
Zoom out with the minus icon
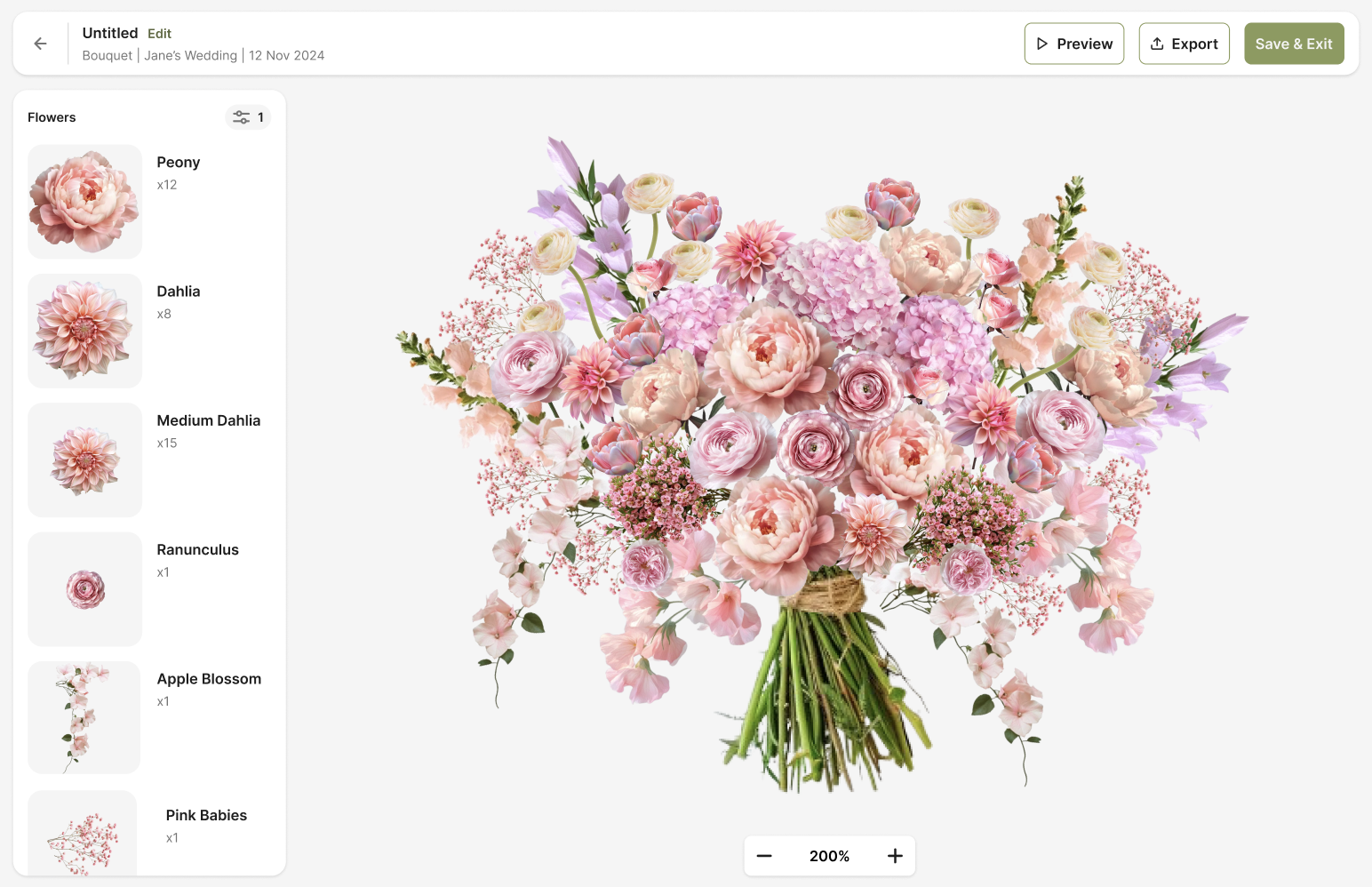[x=764, y=856]
